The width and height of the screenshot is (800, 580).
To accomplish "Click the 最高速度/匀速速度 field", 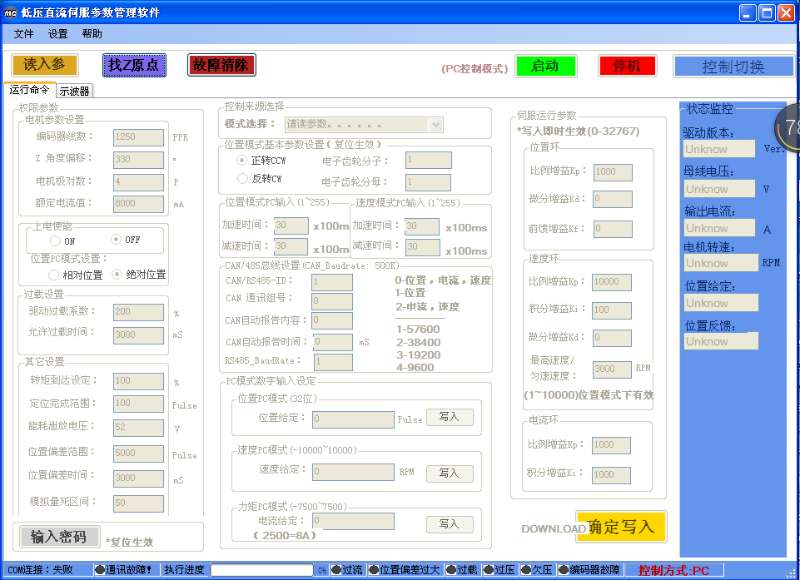I will click(612, 369).
